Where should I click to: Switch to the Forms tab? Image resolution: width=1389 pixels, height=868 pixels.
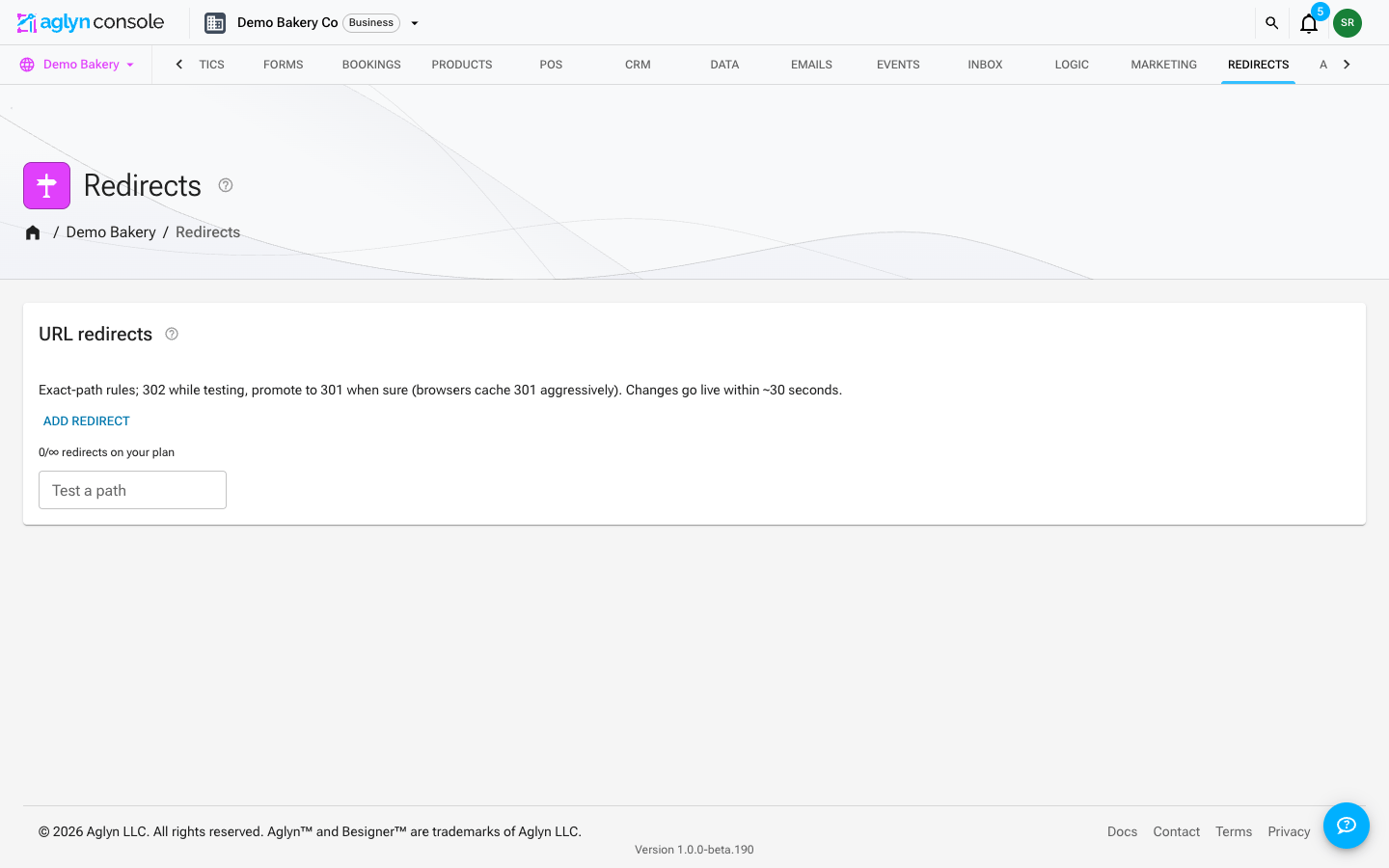click(283, 65)
